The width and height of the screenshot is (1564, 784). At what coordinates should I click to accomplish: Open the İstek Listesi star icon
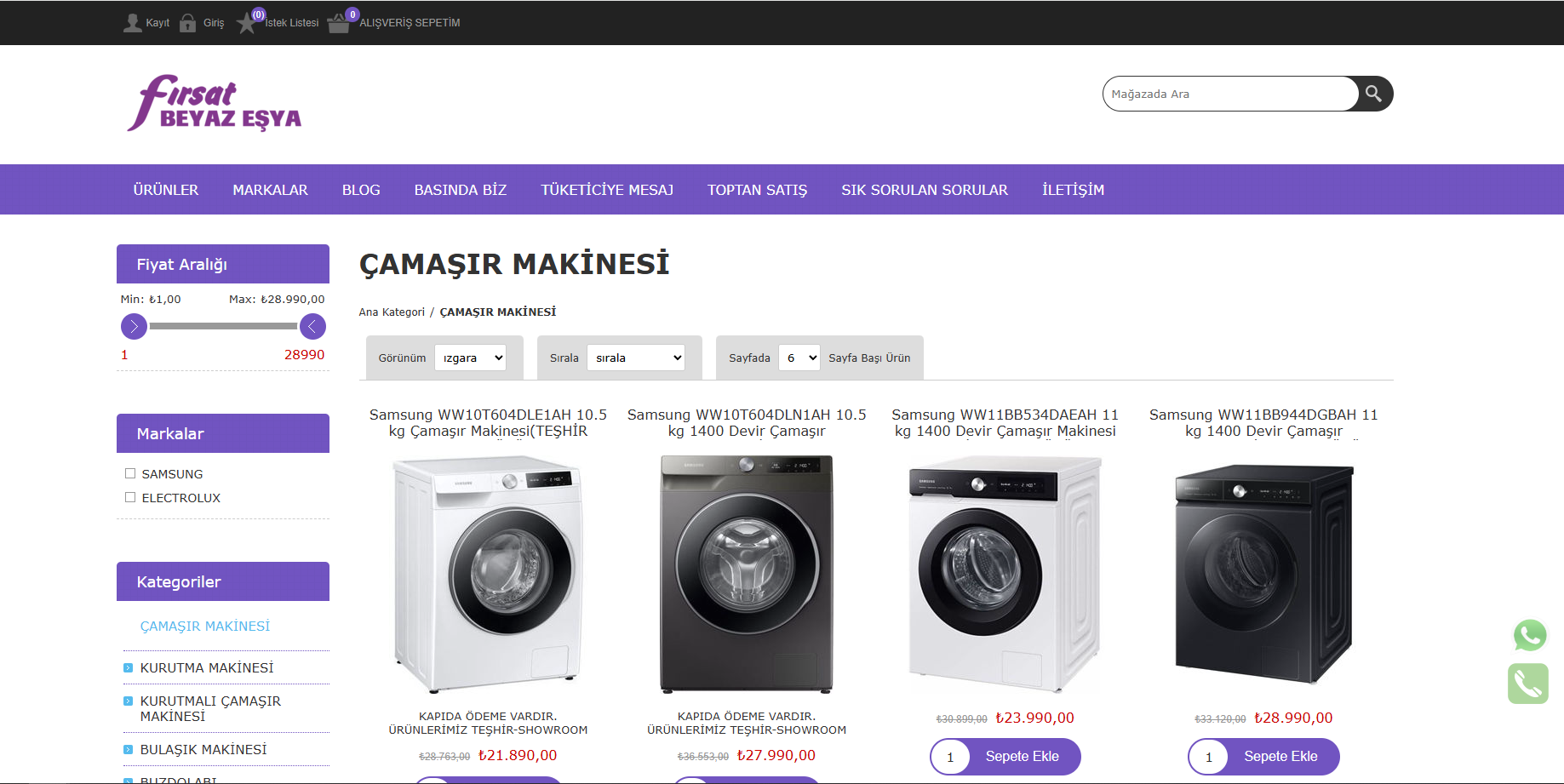click(247, 23)
